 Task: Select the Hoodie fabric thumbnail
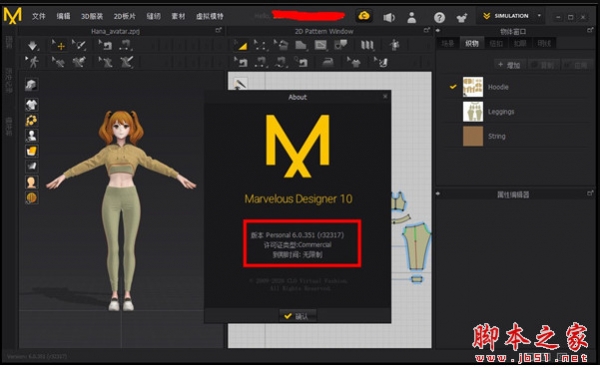click(473, 87)
